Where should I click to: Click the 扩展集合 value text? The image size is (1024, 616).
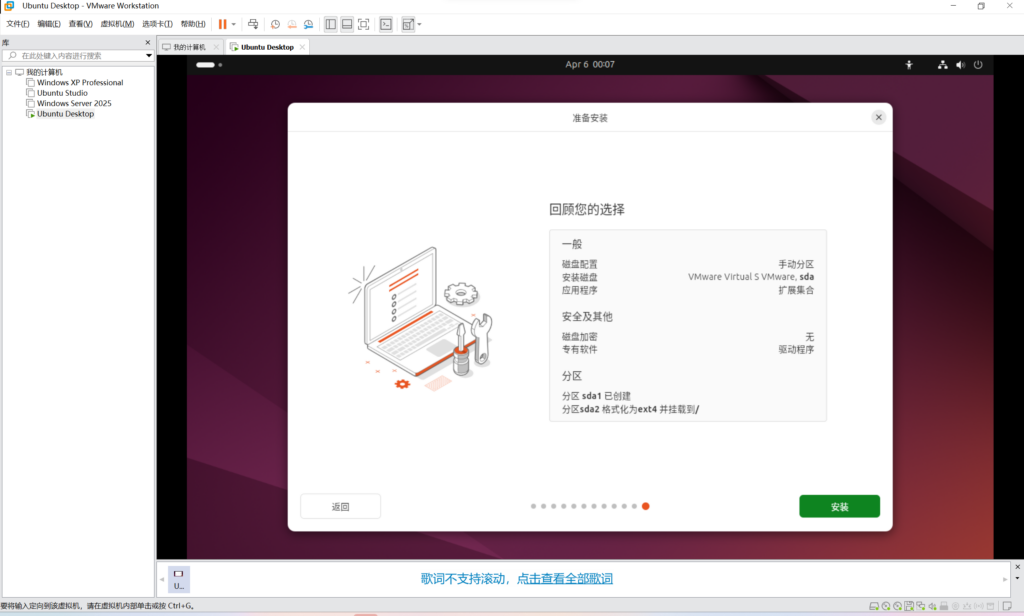[x=795, y=290]
